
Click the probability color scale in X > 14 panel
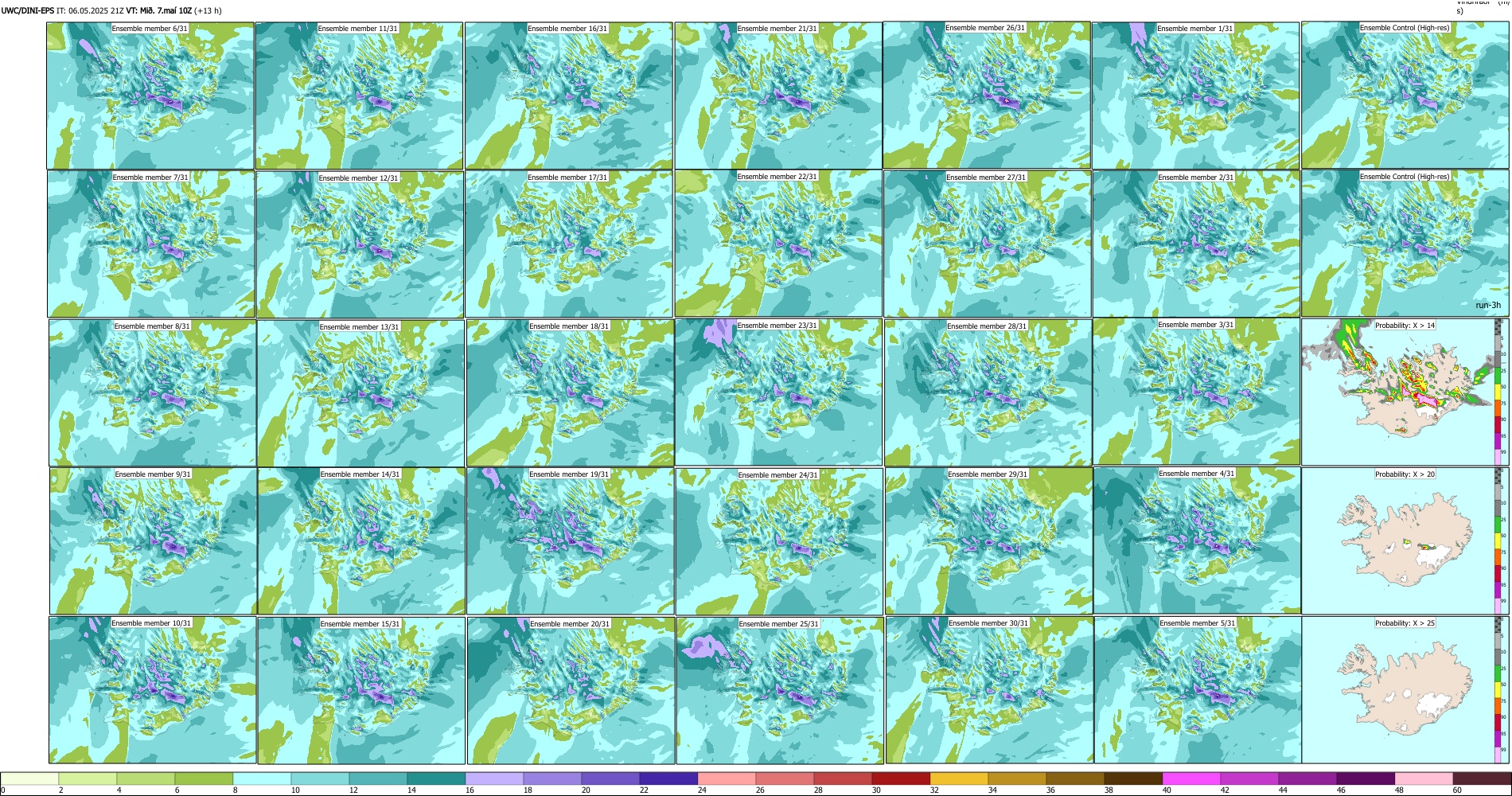pos(1498,392)
